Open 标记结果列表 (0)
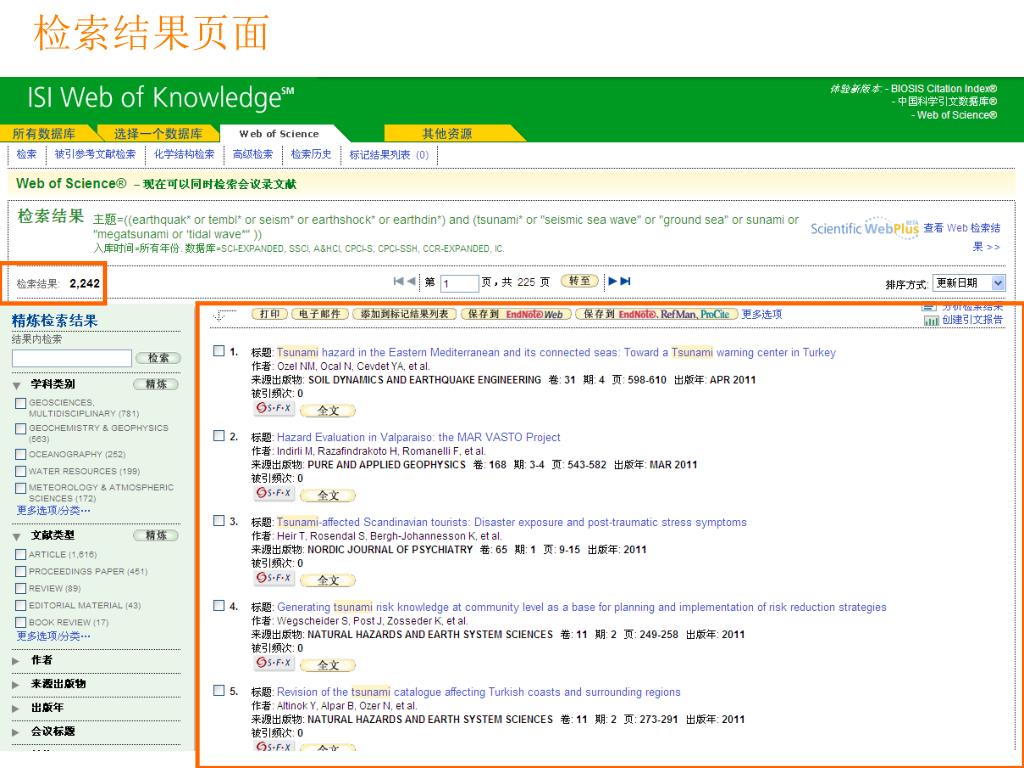The width and height of the screenshot is (1024, 768). (x=389, y=155)
